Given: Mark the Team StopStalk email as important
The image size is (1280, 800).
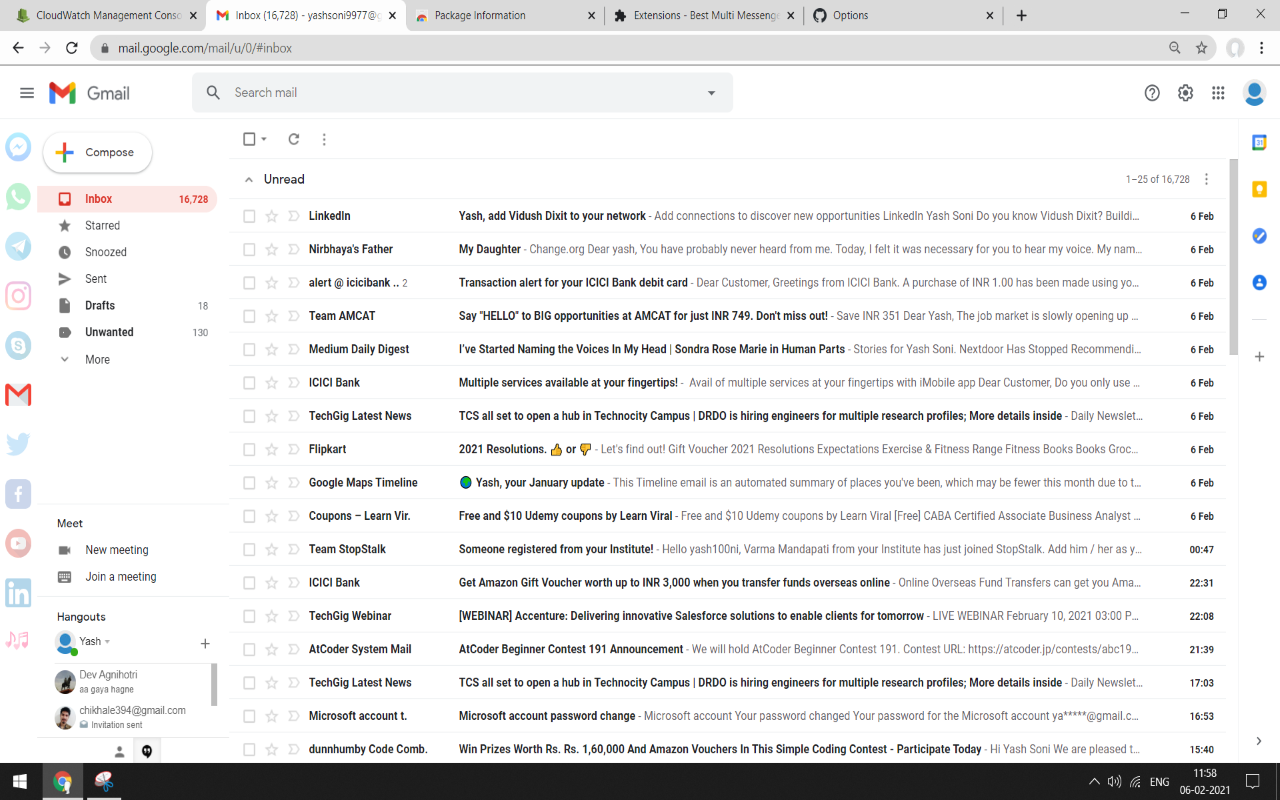Looking at the screenshot, I should [293, 549].
